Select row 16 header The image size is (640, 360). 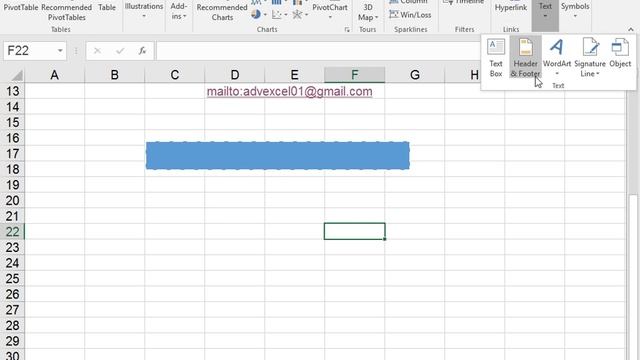click(12, 138)
